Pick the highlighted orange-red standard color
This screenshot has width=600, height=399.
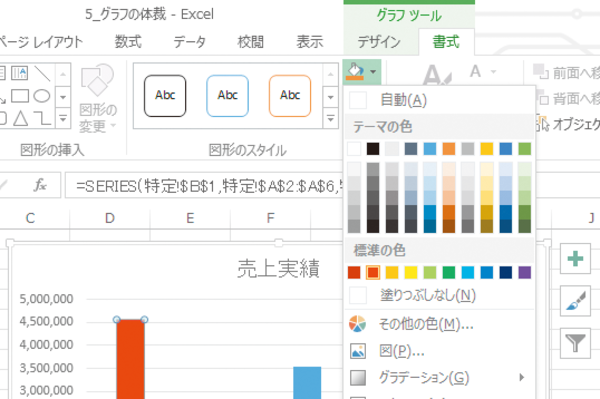tap(373, 273)
